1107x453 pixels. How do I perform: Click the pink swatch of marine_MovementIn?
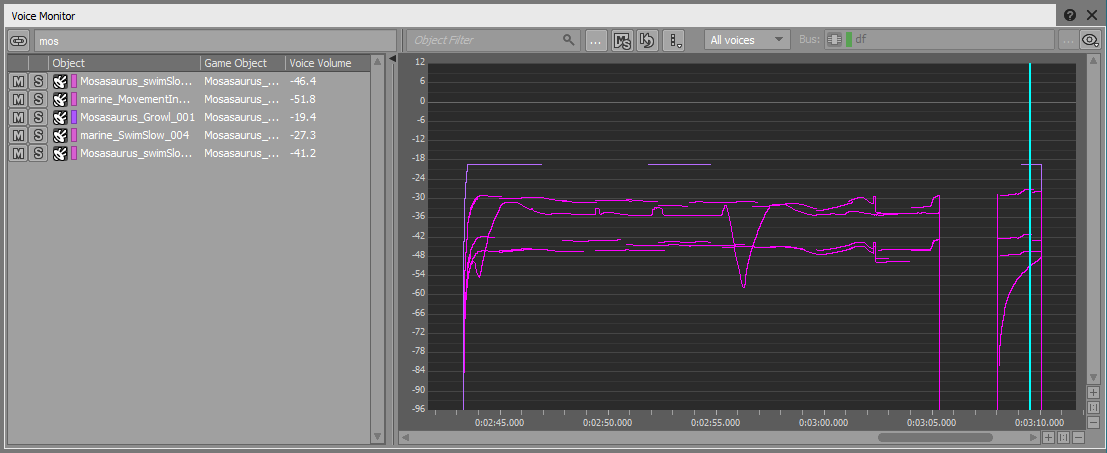[74, 99]
